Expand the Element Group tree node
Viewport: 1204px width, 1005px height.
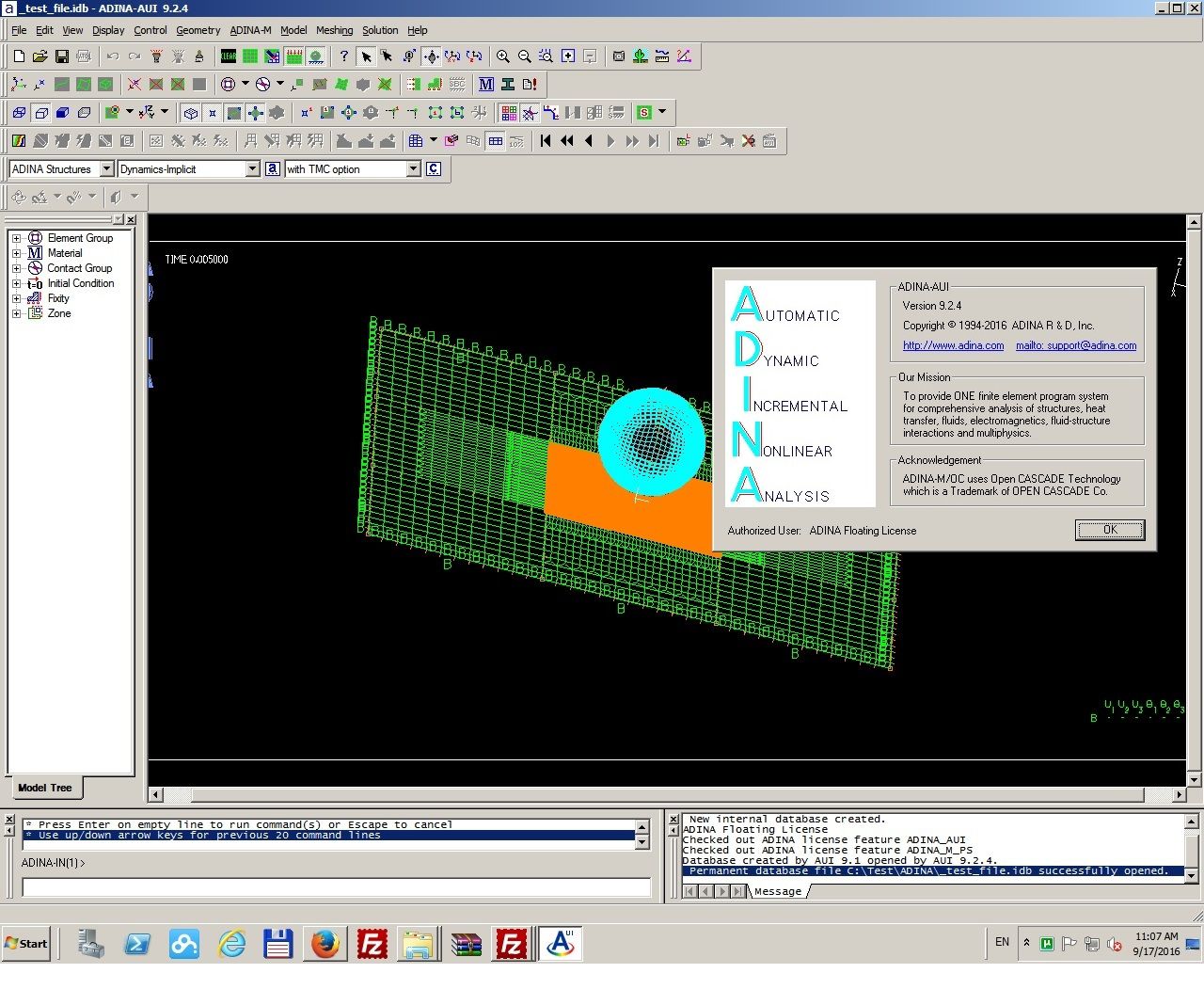pos(16,238)
